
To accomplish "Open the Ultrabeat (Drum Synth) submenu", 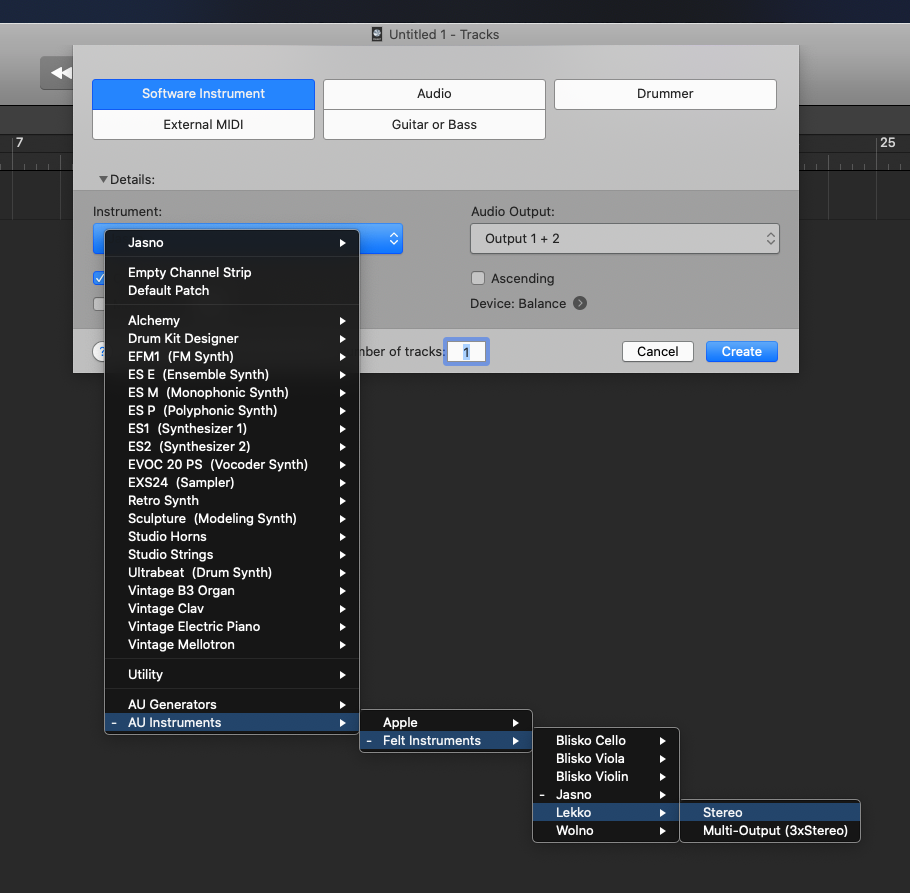I will pos(232,572).
